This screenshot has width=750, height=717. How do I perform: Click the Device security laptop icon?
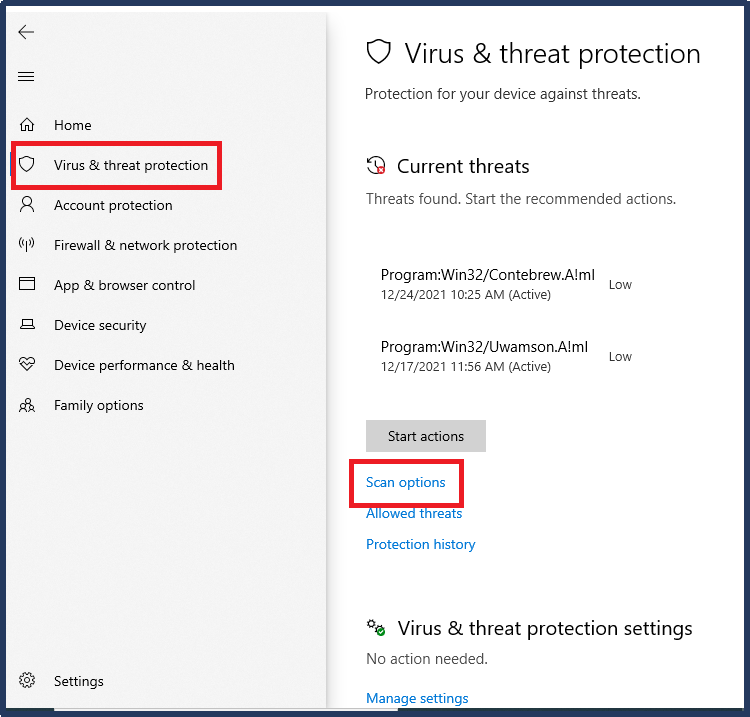(27, 325)
